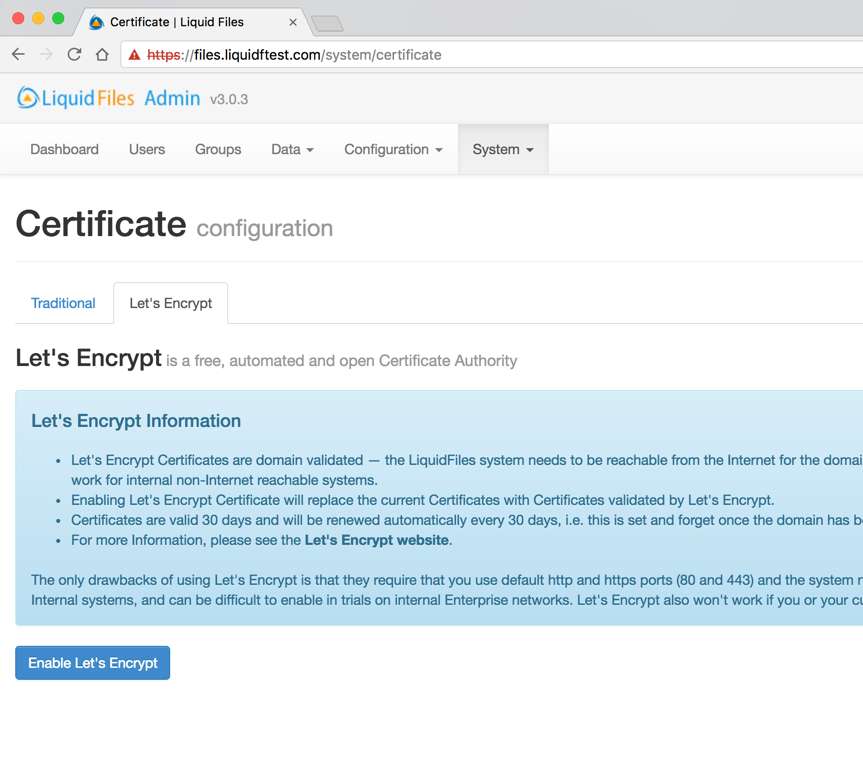Navigate to the Groups section
The width and height of the screenshot is (863, 782).
click(x=217, y=149)
